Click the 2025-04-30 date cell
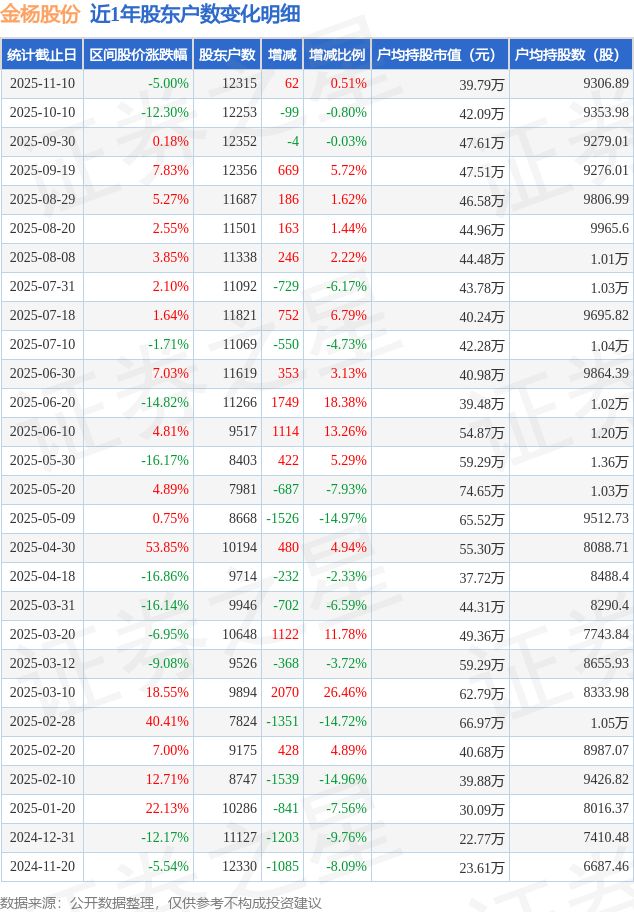 point(42,548)
